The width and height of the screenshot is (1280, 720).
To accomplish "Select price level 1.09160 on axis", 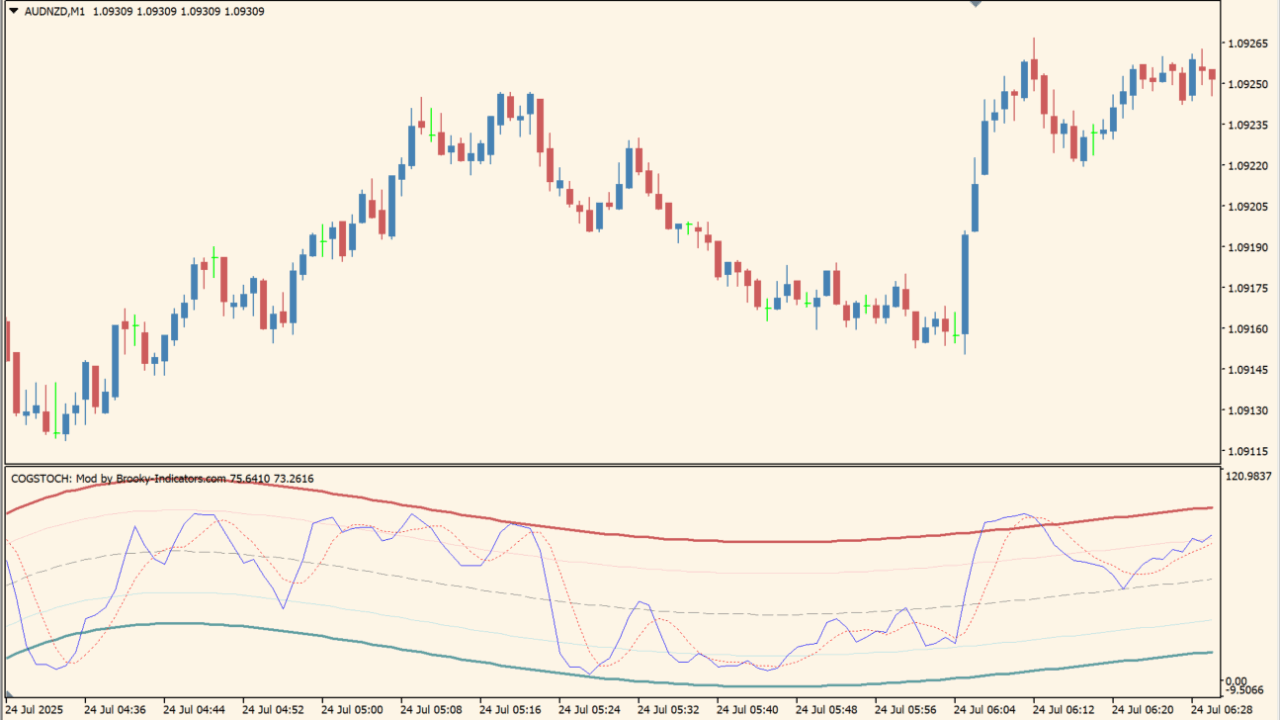I will point(1248,329).
